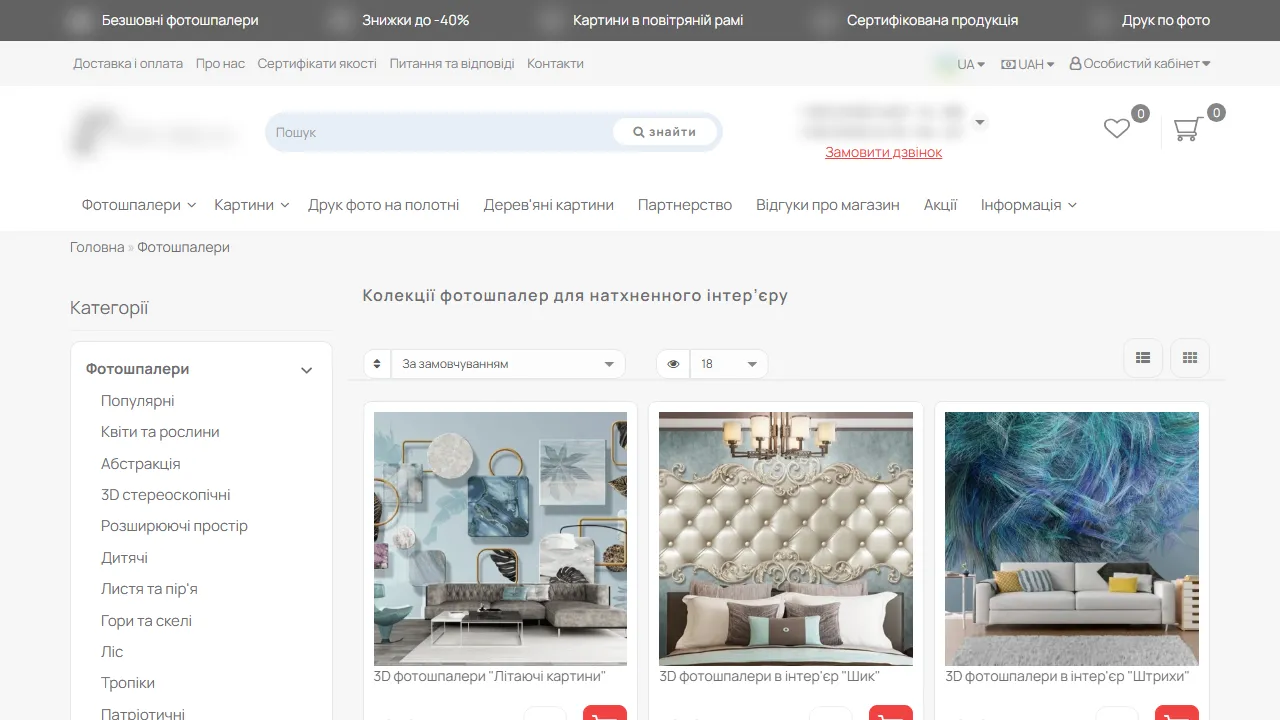Image resolution: width=1280 pixels, height=720 pixels.
Task: Open the "Шик" product thumbnail
Action: [x=786, y=539]
